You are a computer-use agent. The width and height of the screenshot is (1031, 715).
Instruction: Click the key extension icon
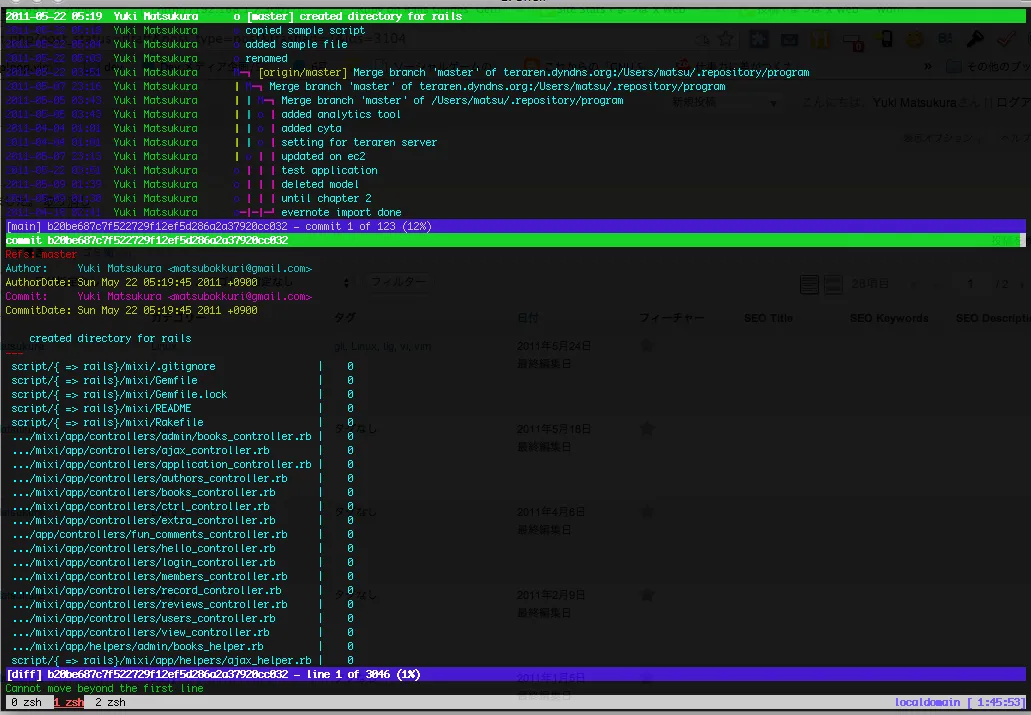coord(976,39)
